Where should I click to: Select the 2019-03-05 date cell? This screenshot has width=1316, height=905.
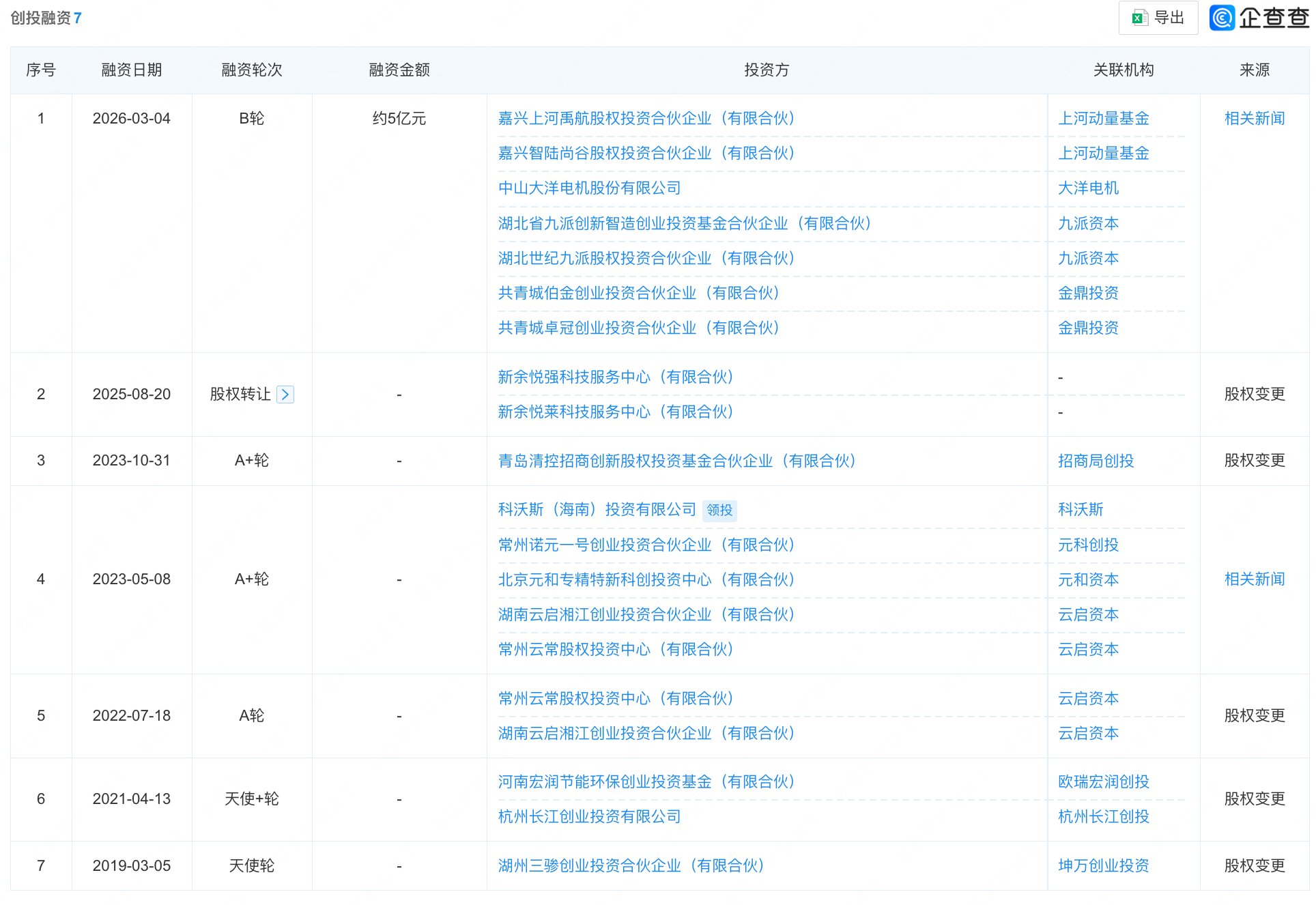click(132, 866)
